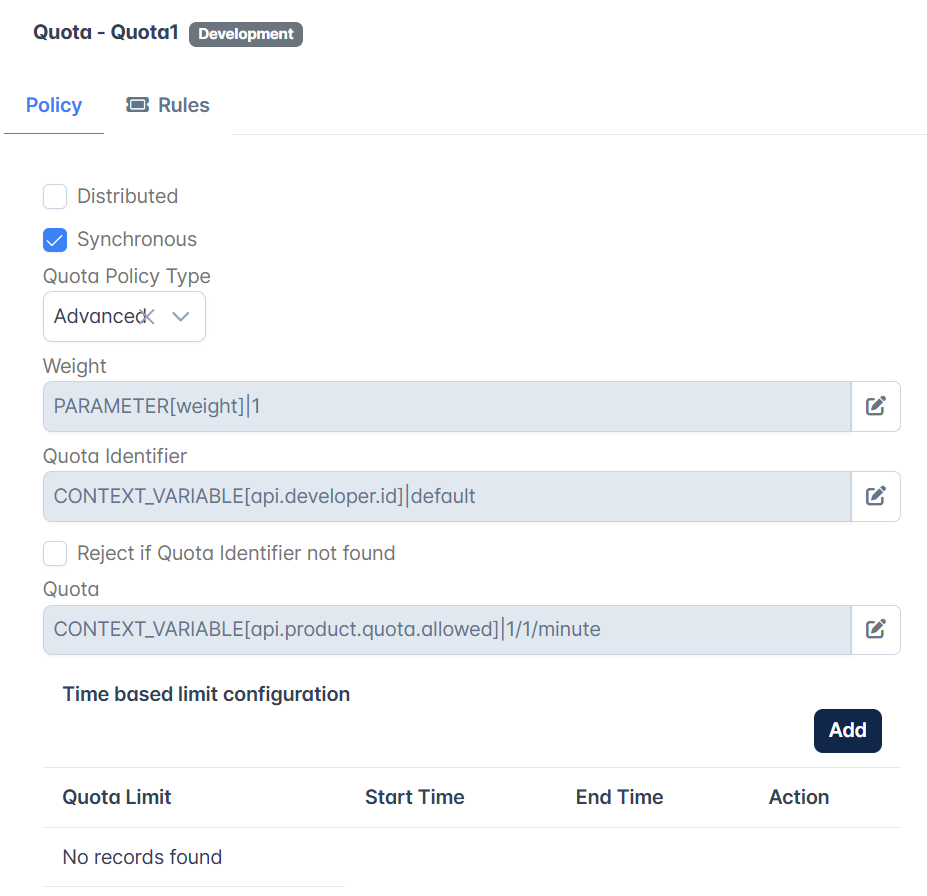Expand the Quota Policy Type dropdown arrow
Viewport: 927px width, 896px height.
coord(181,316)
